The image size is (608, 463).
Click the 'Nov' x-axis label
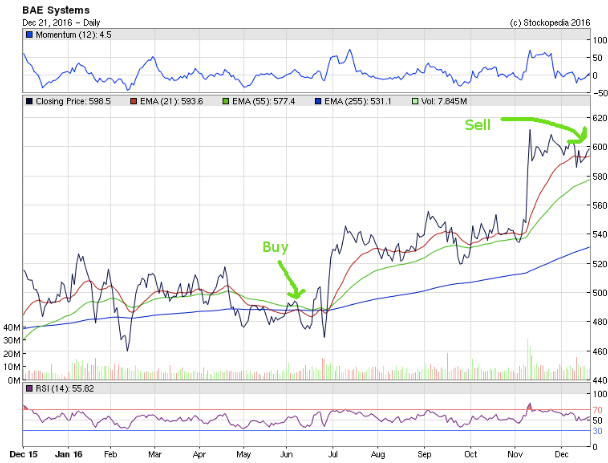point(515,454)
